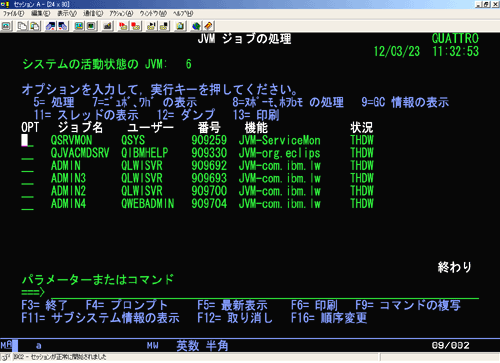Viewport: 500px width, 363px height.
Task: Open the Keyboard map toolbar icon
Action: click(x=107, y=26)
